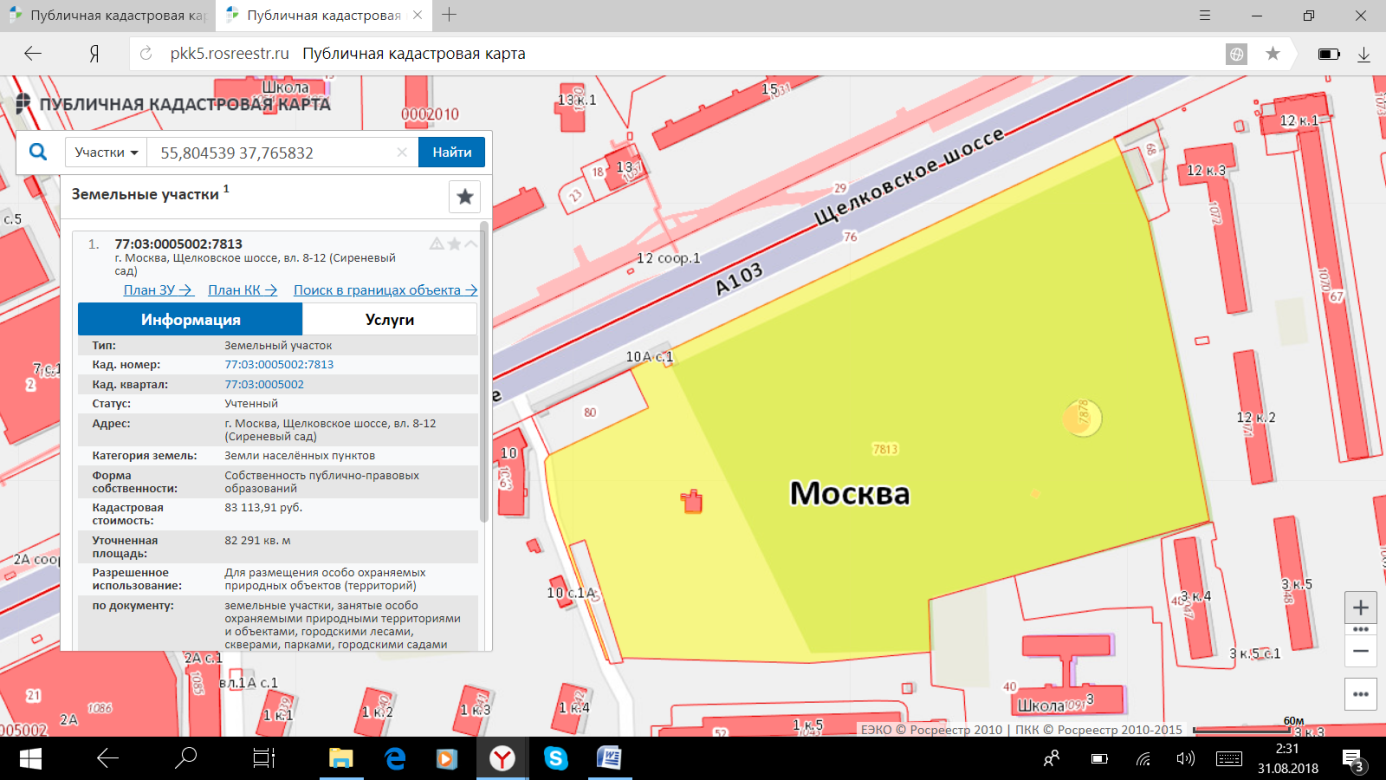Click the Москва label on the map
The image size is (1386, 780).
click(x=850, y=492)
